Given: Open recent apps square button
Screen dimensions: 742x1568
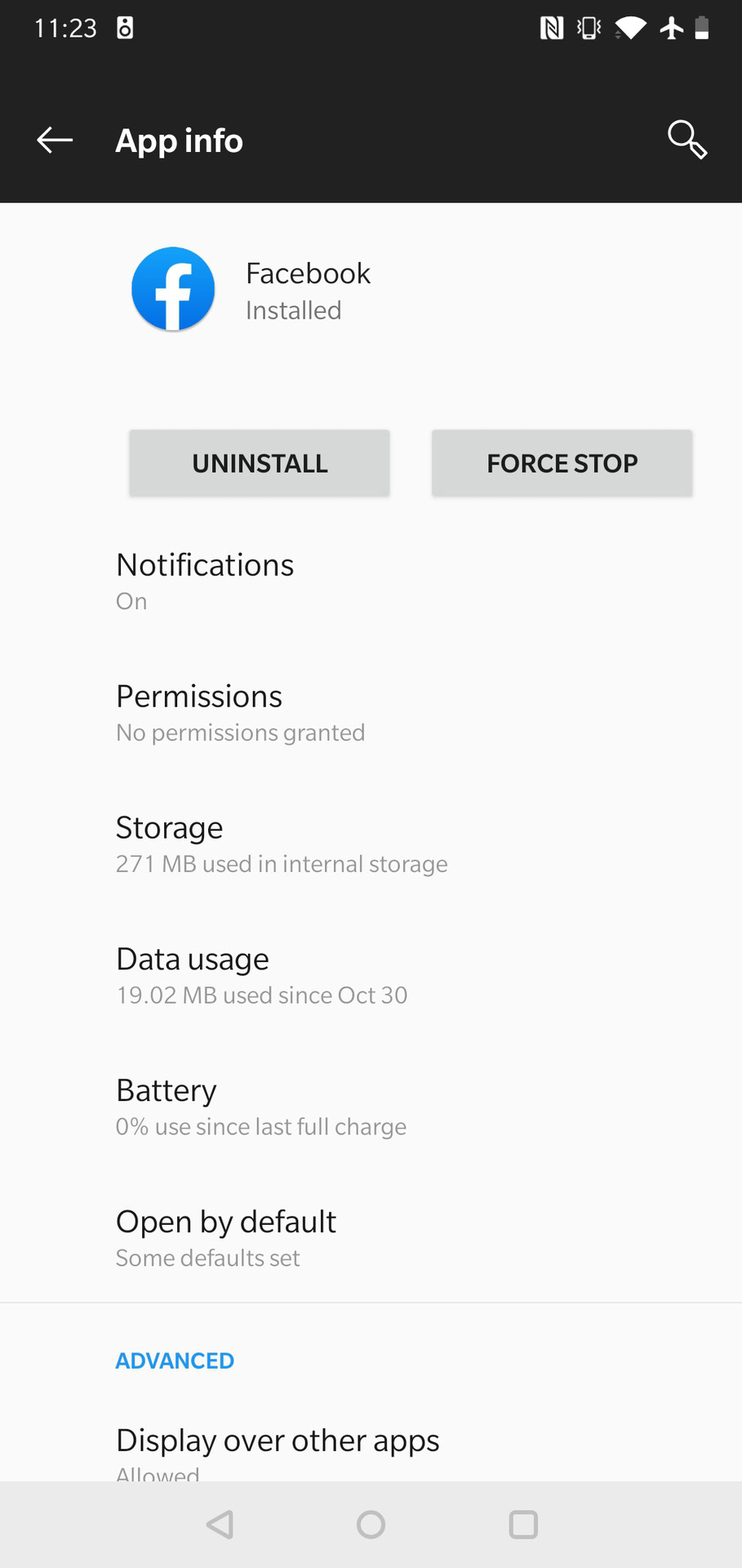Looking at the screenshot, I should tap(523, 1525).
